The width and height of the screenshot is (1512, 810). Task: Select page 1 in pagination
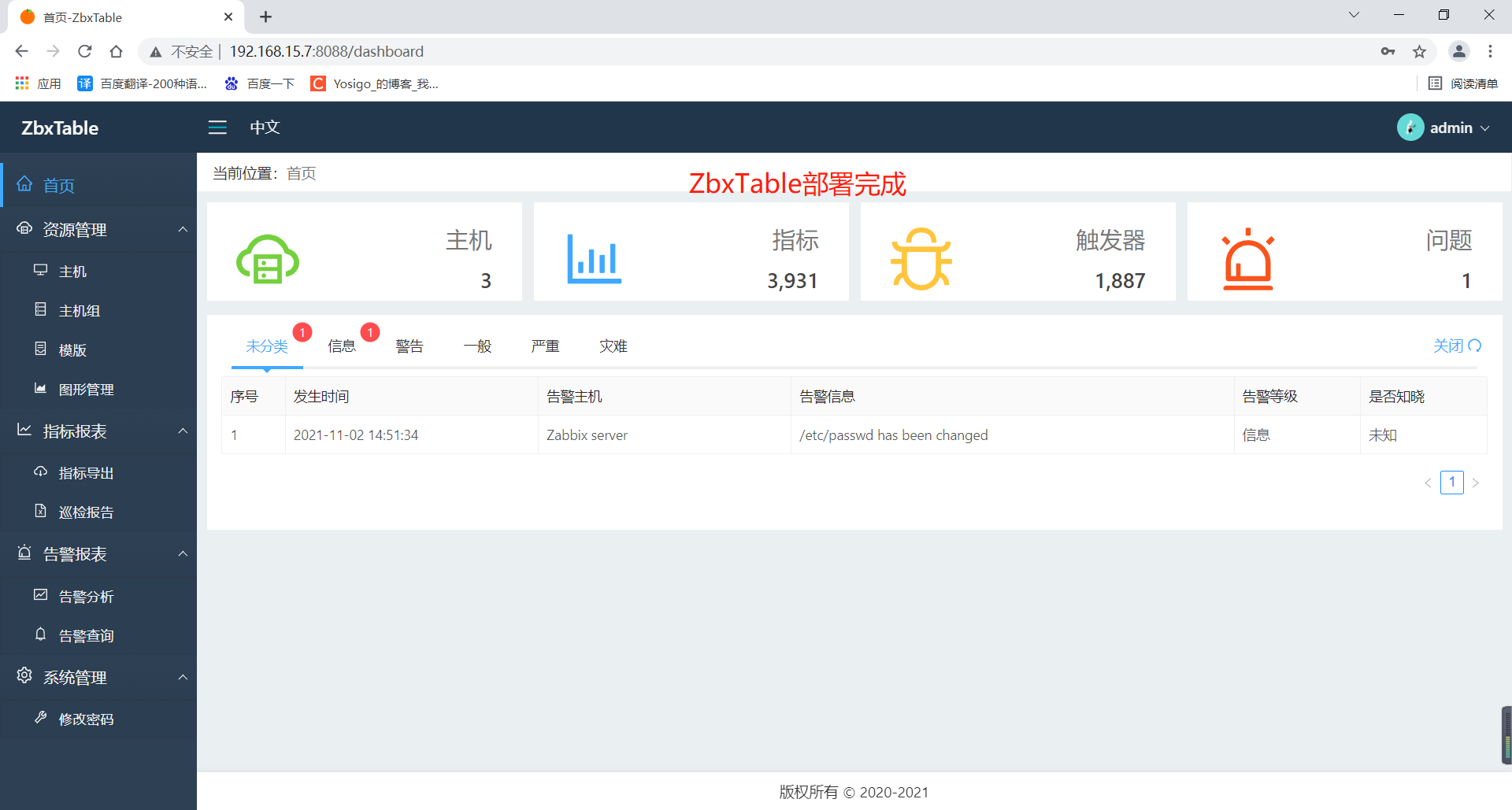pos(1452,482)
